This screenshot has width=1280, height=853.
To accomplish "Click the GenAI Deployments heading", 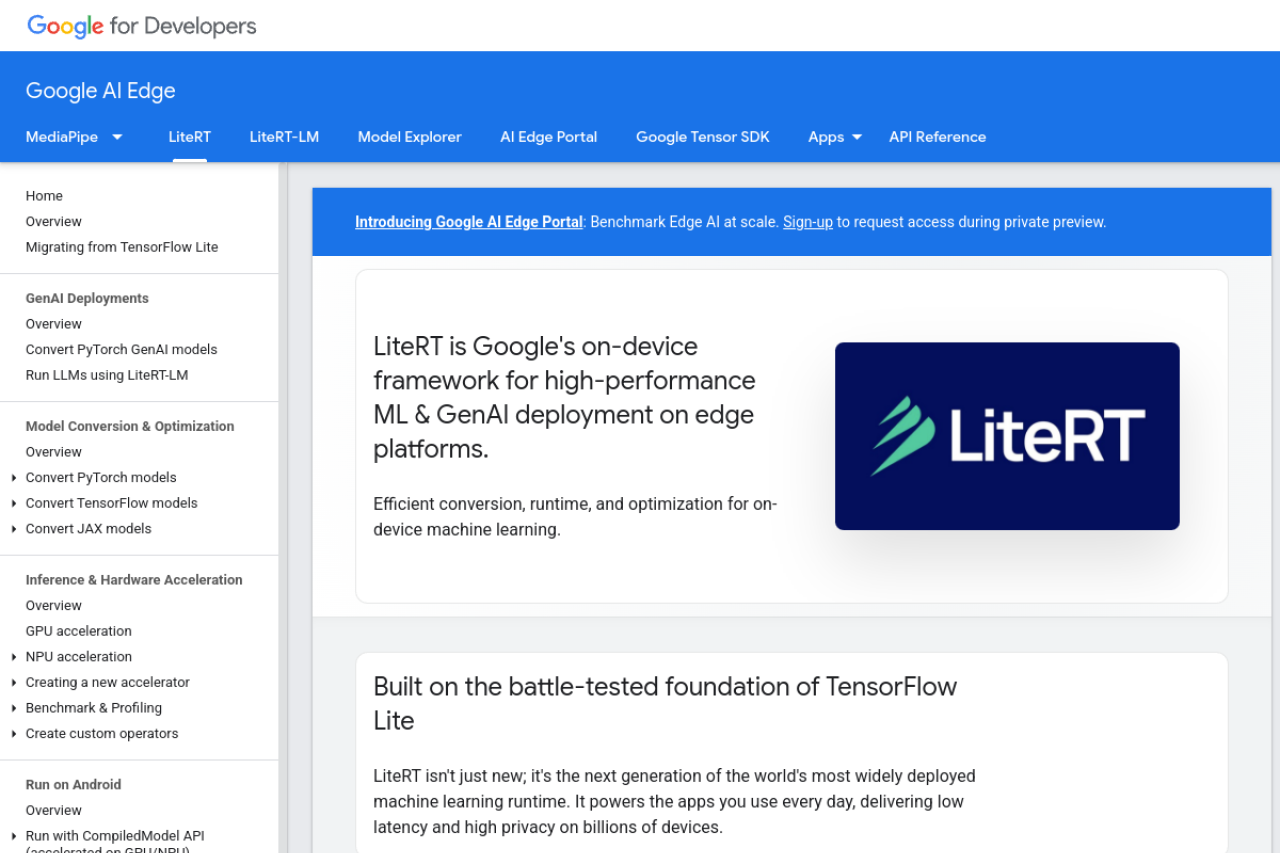I will [x=87, y=298].
